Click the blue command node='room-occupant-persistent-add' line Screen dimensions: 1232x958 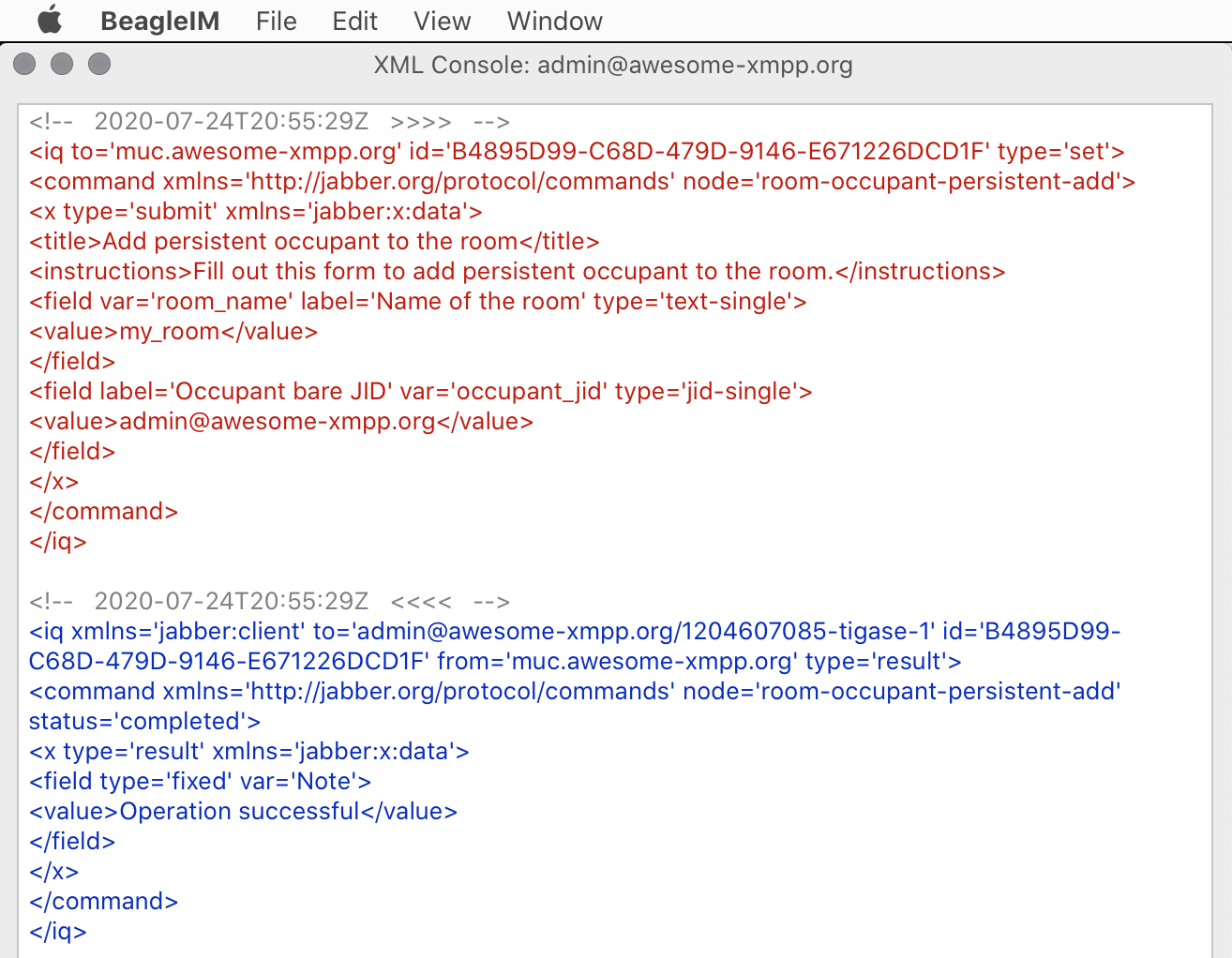pos(575,692)
